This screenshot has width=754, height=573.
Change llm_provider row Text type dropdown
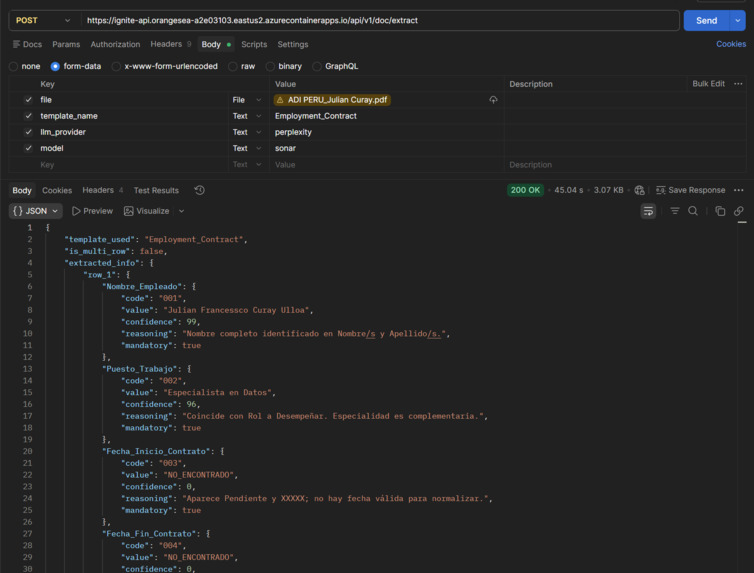coord(247,132)
